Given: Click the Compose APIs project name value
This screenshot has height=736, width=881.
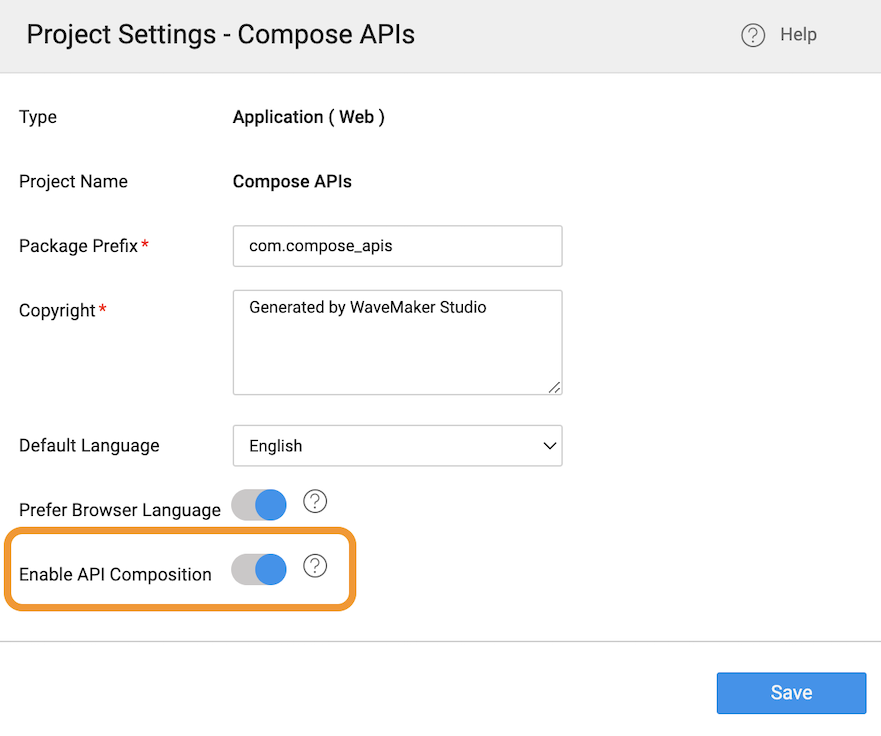Looking at the screenshot, I should pos(292,182).
